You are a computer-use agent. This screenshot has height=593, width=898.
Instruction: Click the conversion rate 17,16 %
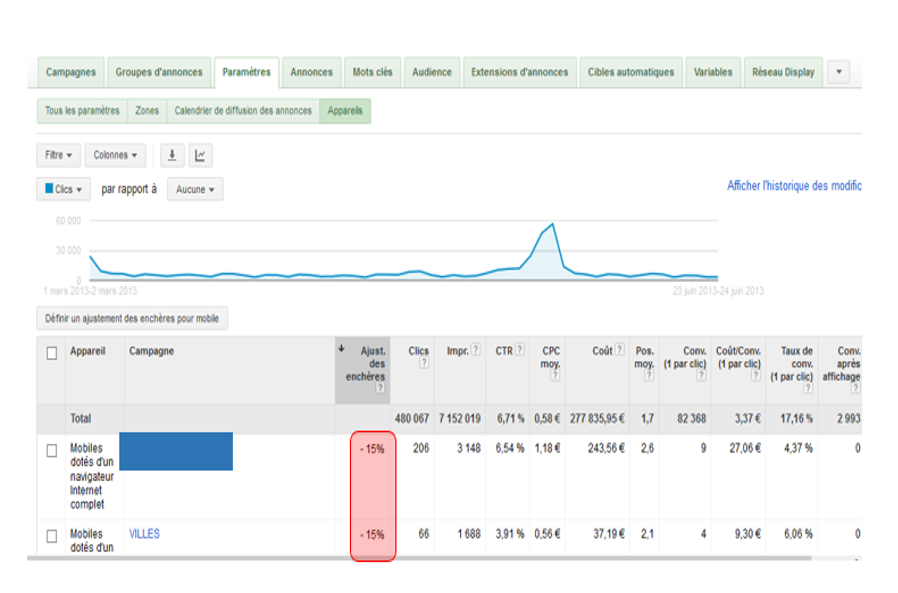[796, 419]
